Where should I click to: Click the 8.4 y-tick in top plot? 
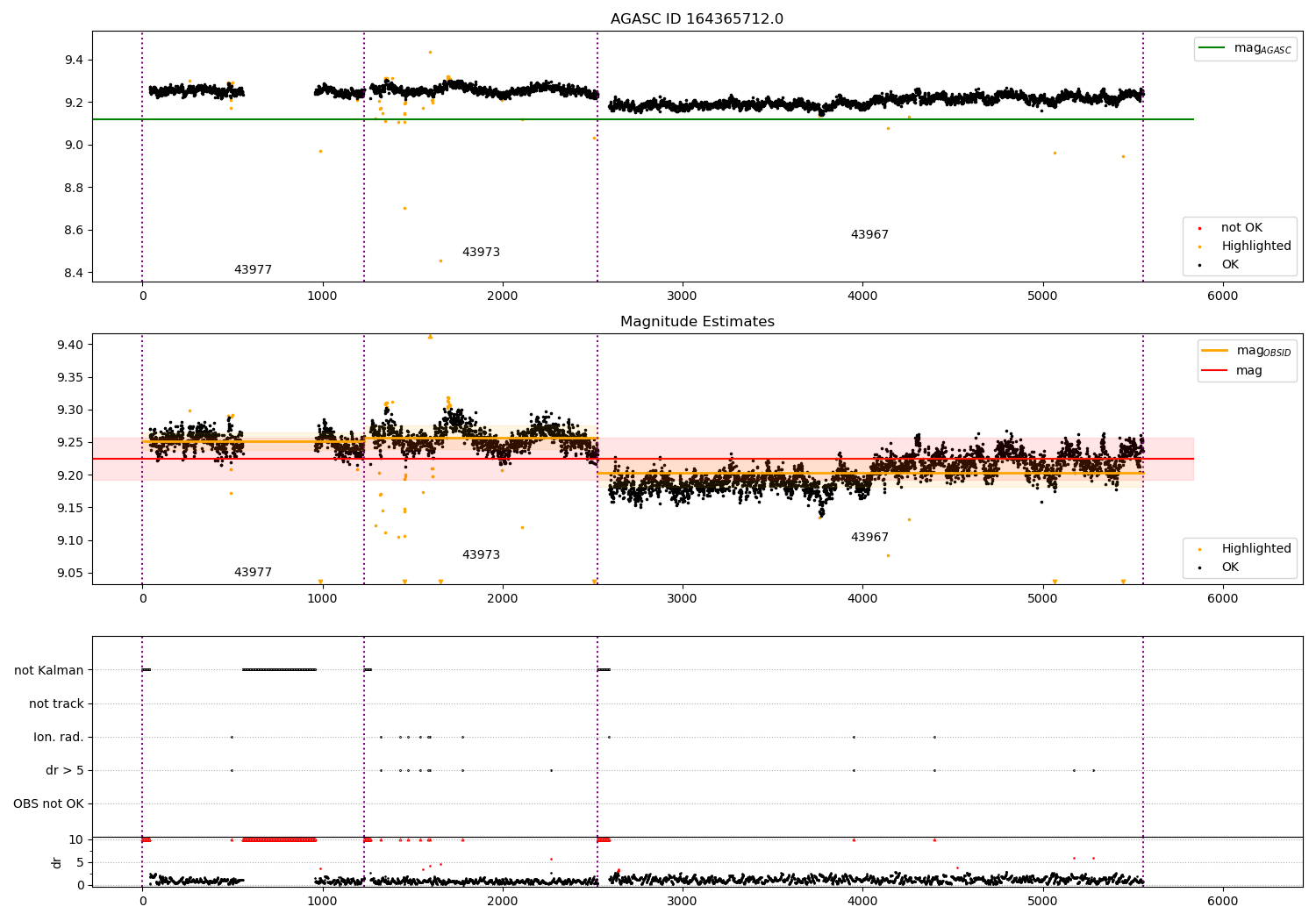tap(74, 274)
